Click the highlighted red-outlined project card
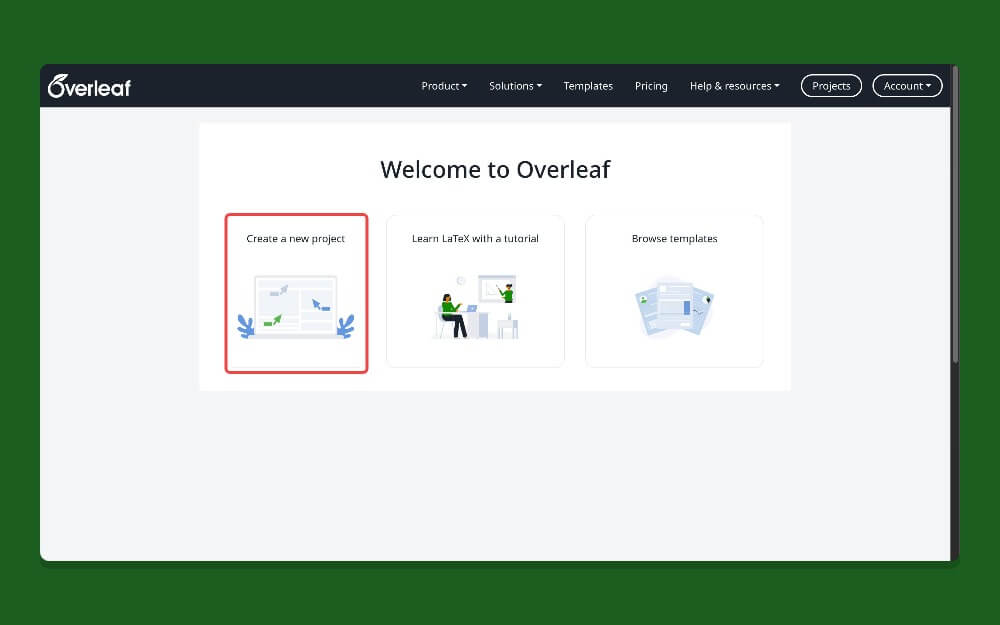Screen dimensions: 1000x625 coord(296,292)
